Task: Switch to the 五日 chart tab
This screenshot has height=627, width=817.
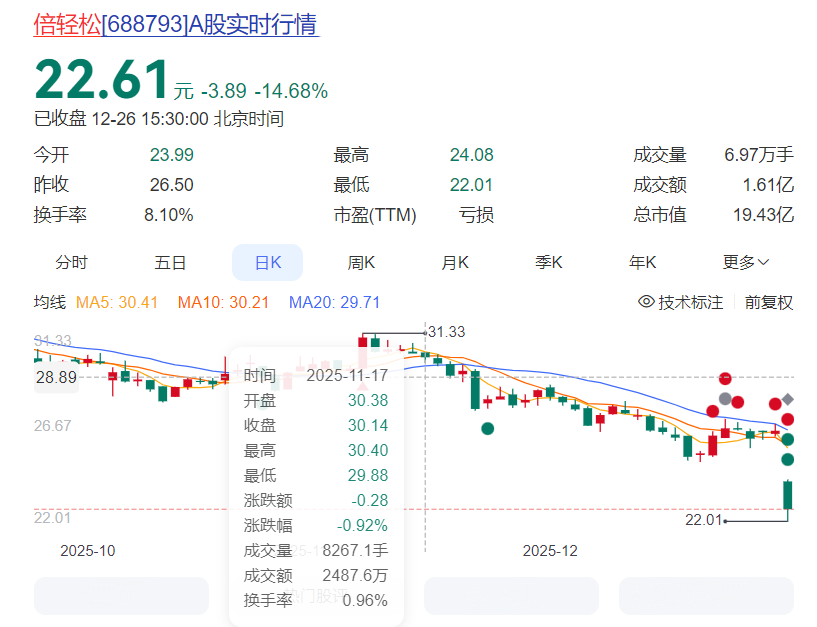Action: (x=170, y=262)
